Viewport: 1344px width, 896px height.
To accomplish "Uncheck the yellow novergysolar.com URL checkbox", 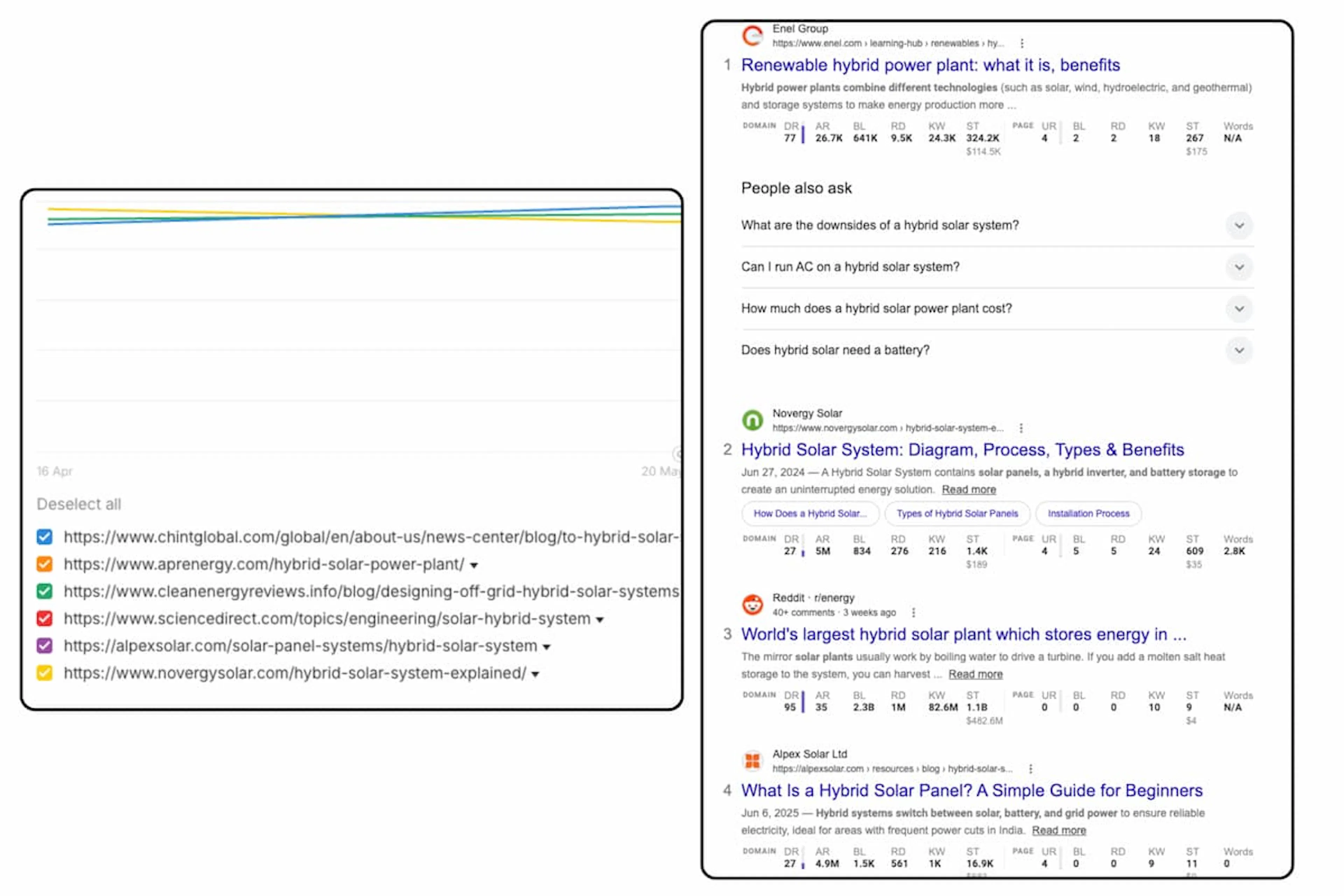I will click(44, 673).
